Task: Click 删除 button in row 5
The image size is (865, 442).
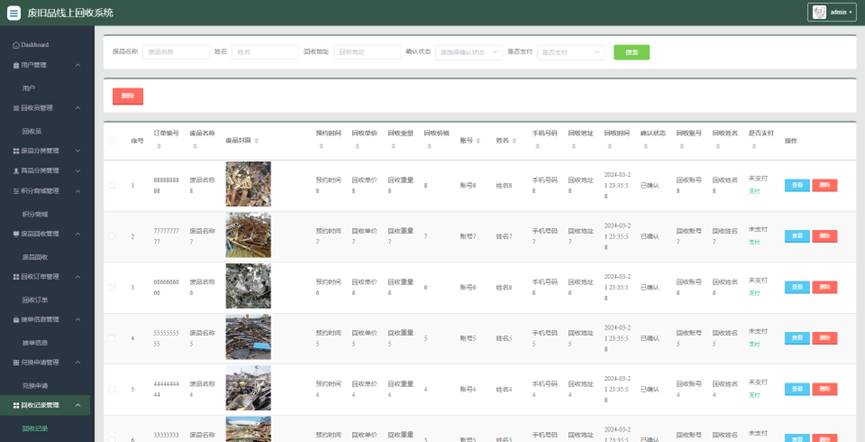Action: coord(825,389)
